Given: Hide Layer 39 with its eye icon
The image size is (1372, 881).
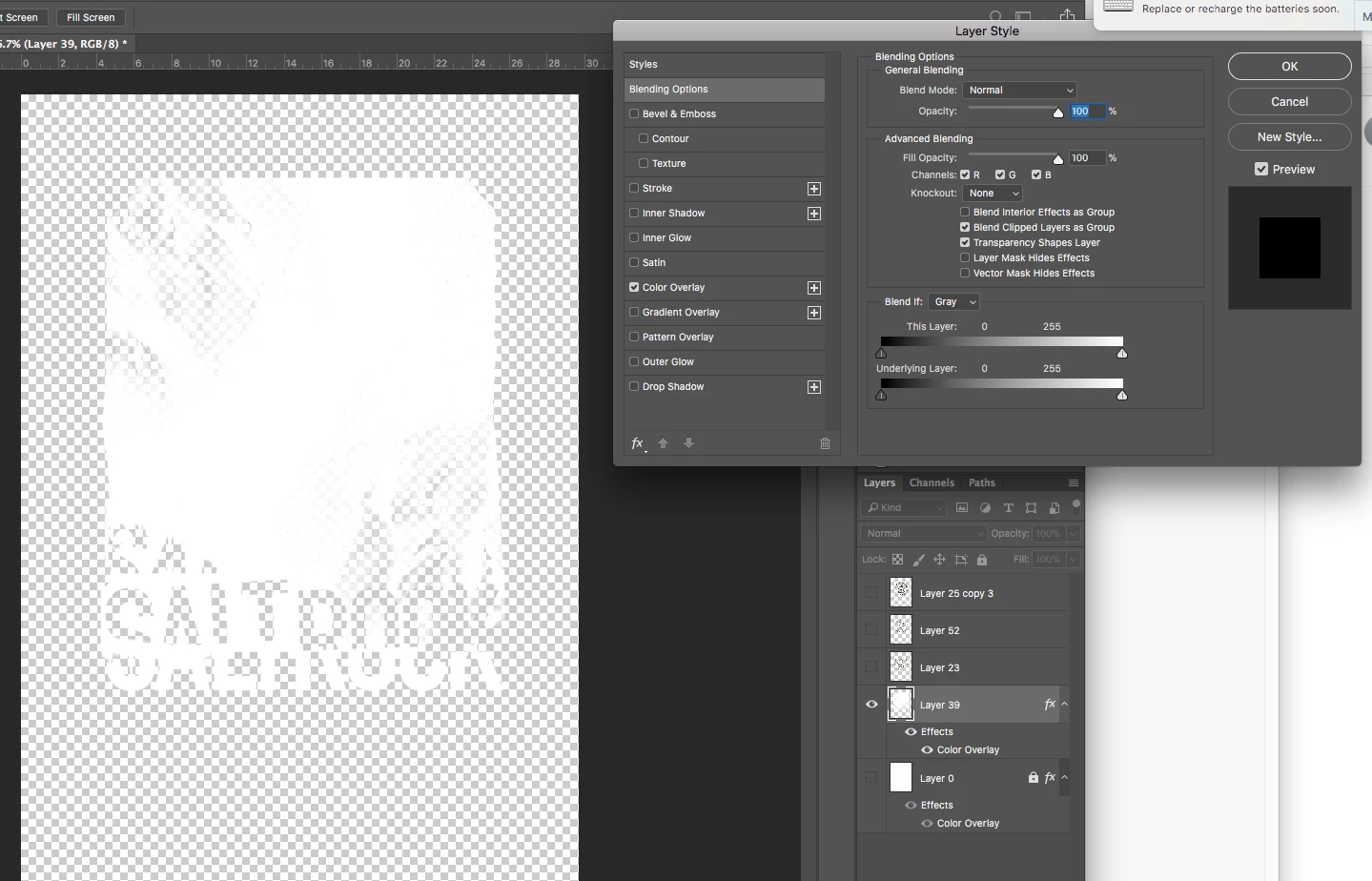Looking at the screenshot, I should click(x=871, y=705).
